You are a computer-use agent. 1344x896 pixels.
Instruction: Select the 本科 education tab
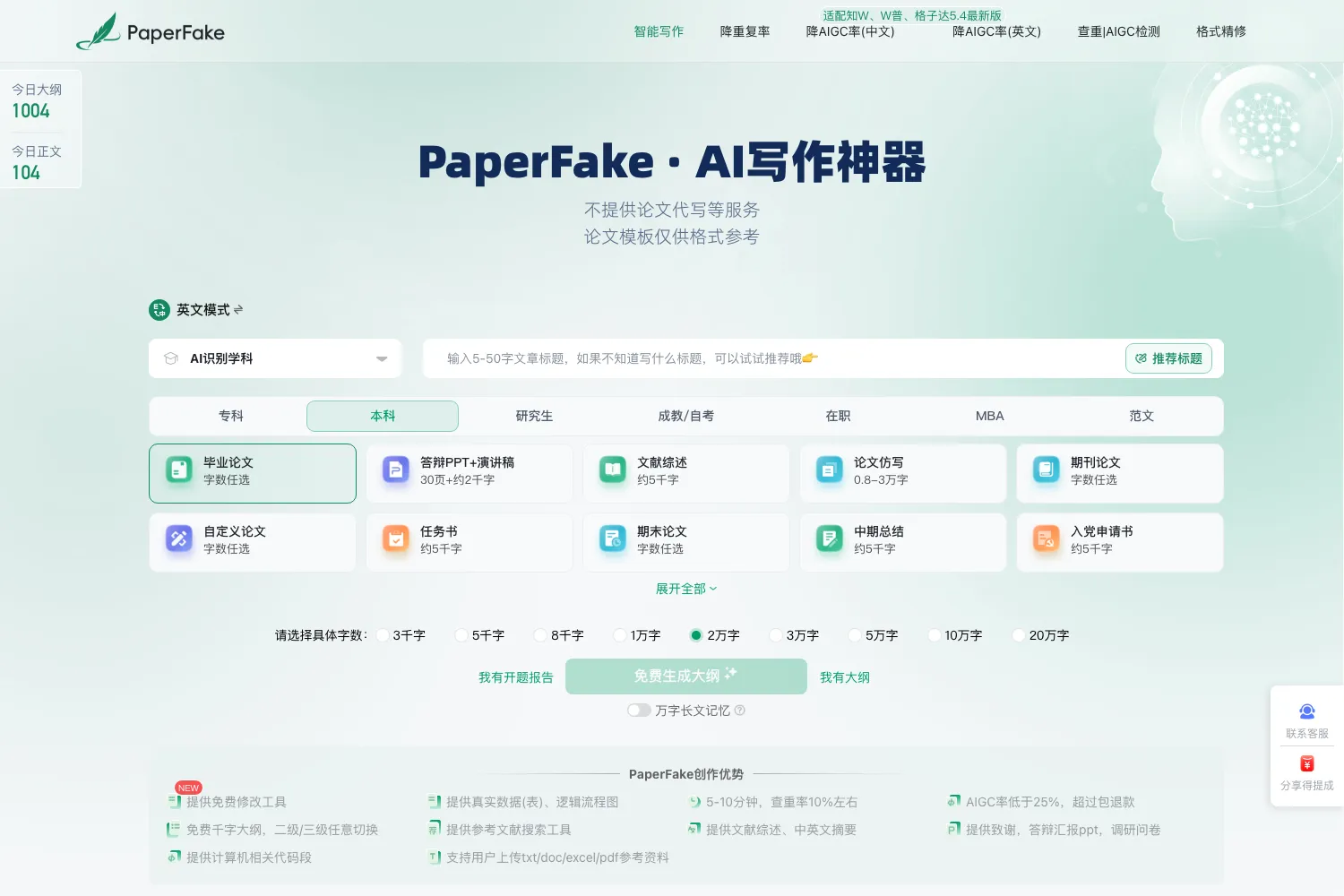point(383,416)
